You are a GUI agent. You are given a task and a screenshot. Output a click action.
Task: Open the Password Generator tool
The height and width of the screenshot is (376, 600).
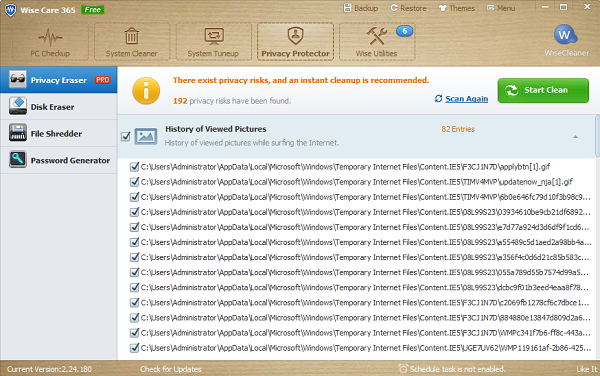pyautogui.click(x=59, y=160)
